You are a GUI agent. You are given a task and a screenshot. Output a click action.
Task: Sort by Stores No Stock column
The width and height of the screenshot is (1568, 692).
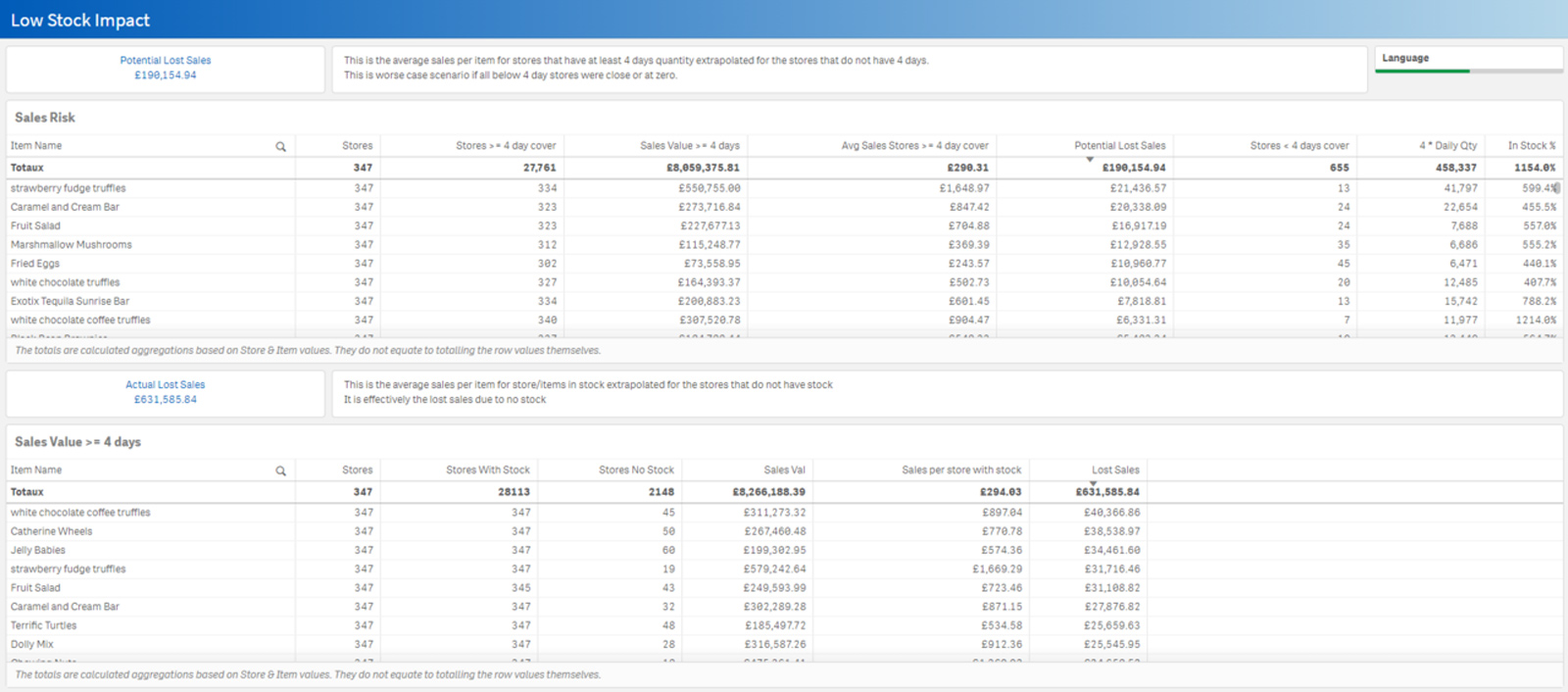[x=636, y=470]
